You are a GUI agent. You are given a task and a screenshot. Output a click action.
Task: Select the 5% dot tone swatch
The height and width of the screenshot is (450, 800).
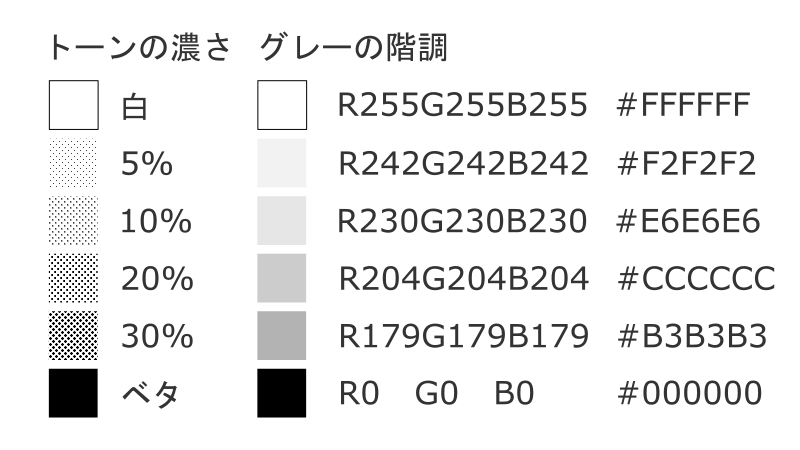pyautogui.click(x=73, y=163)
